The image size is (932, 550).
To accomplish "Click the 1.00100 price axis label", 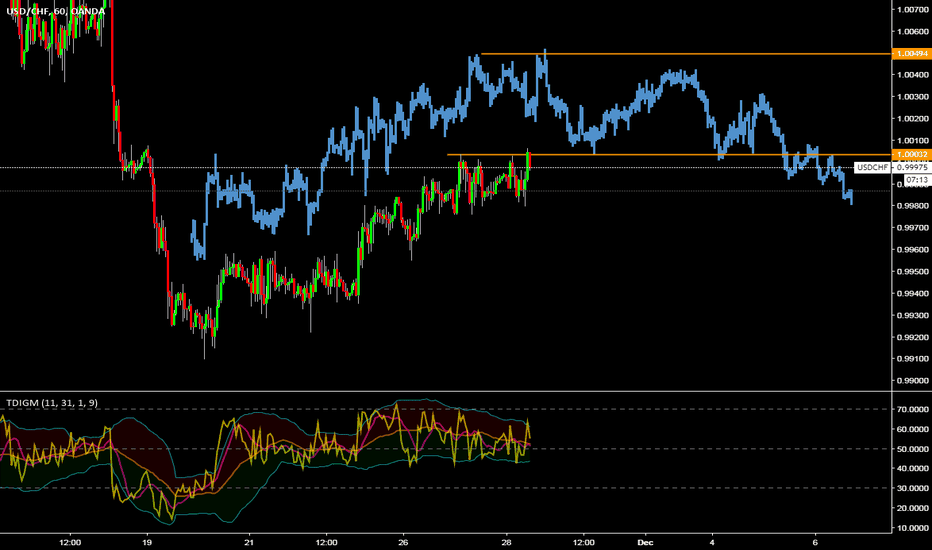I will [913, 141].
